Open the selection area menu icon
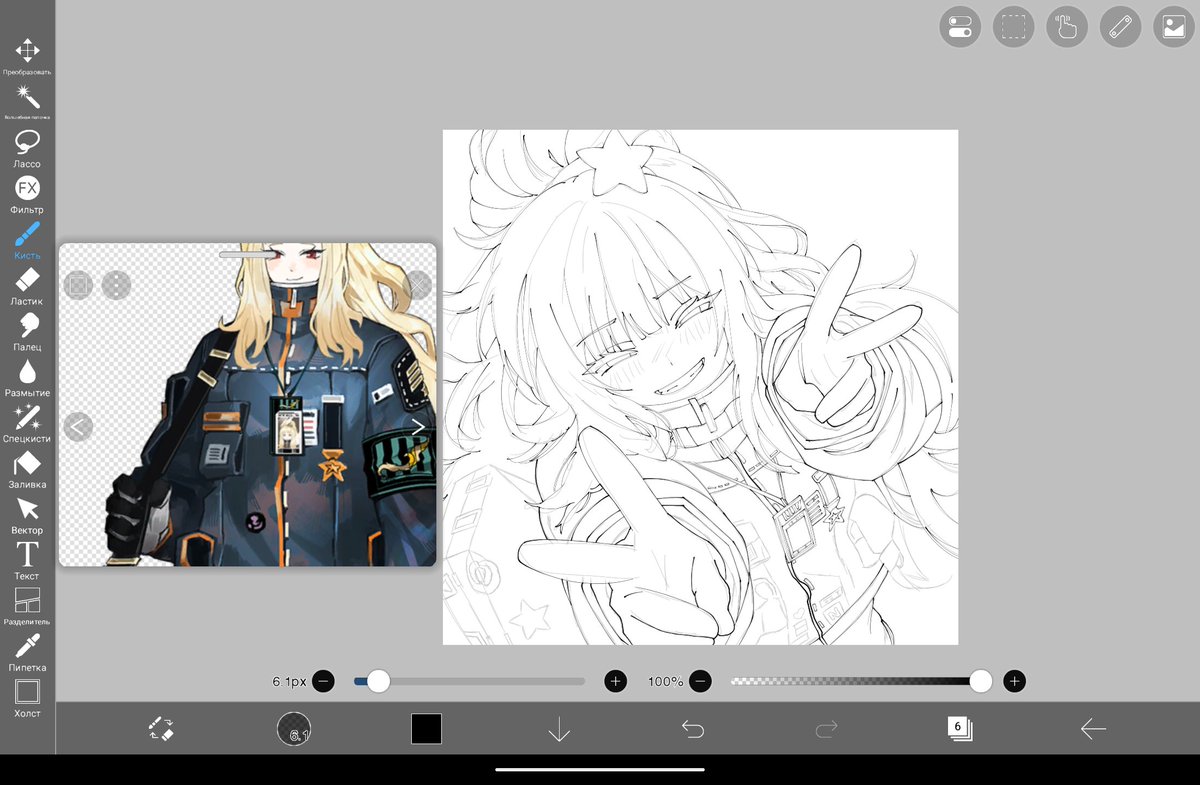The height and width of the screenshot is (785, 1200). [1014, 27]
